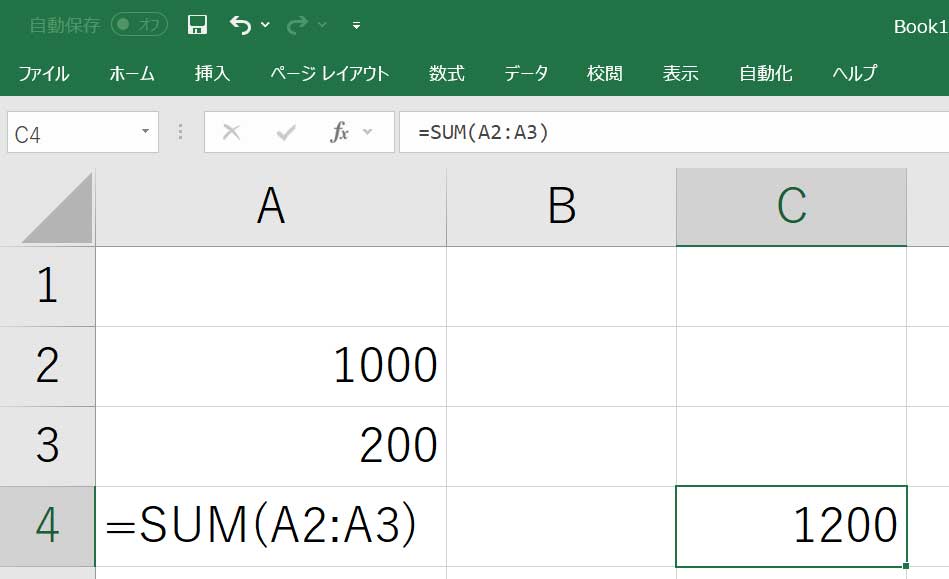Screen dimensions: 949x579
Task: Toggle the 自動保存 AutoSave switch
Action: click(x=139, y=25)
